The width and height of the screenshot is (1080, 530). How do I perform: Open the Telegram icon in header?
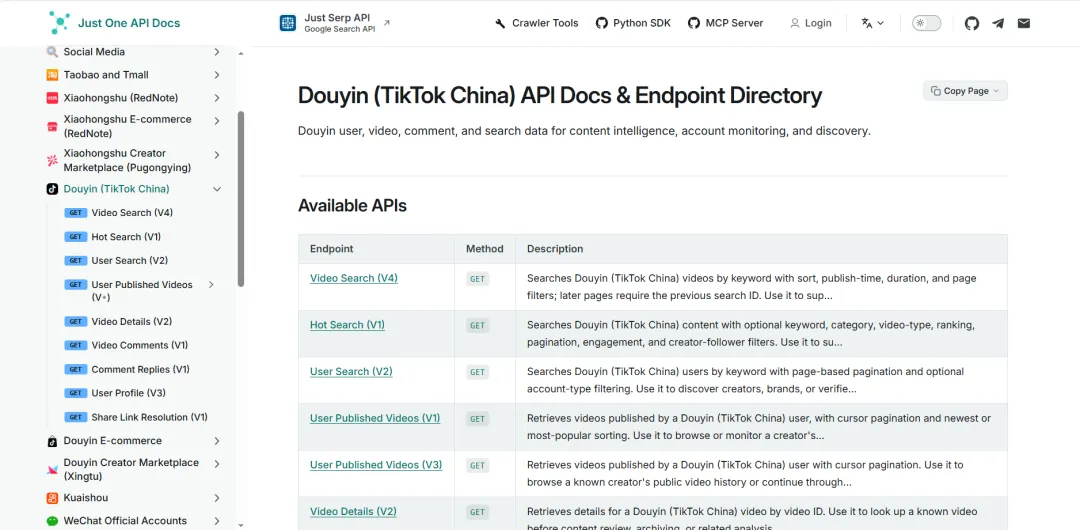tap(998, 23)
